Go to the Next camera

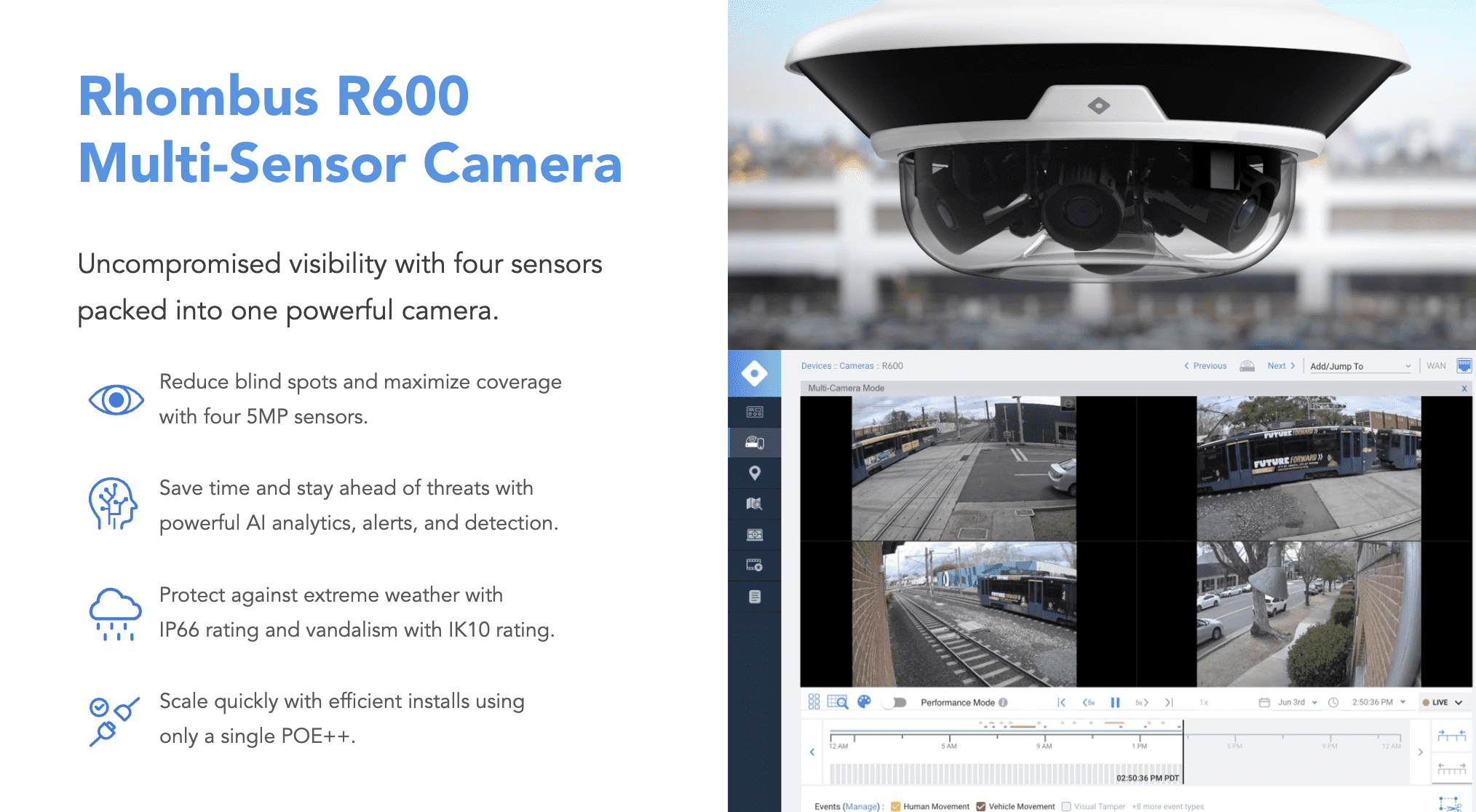click(x=1281, y=366)
